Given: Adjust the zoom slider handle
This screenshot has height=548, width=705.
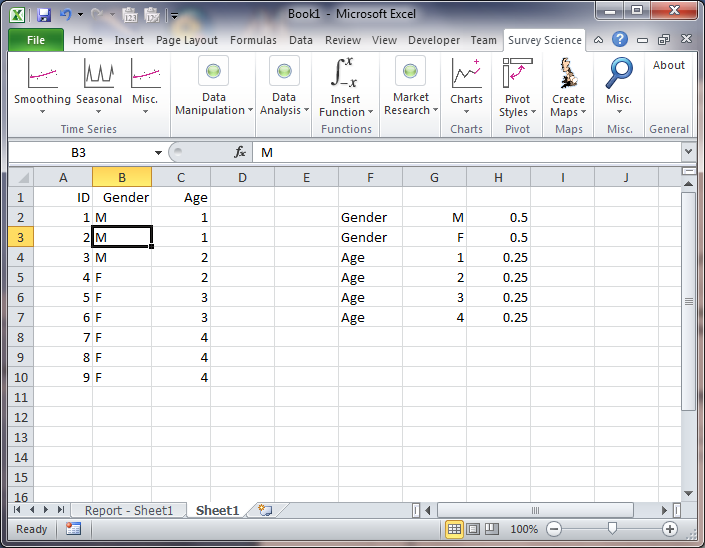Looking at the screenshot, I should [x=612, y=529].
